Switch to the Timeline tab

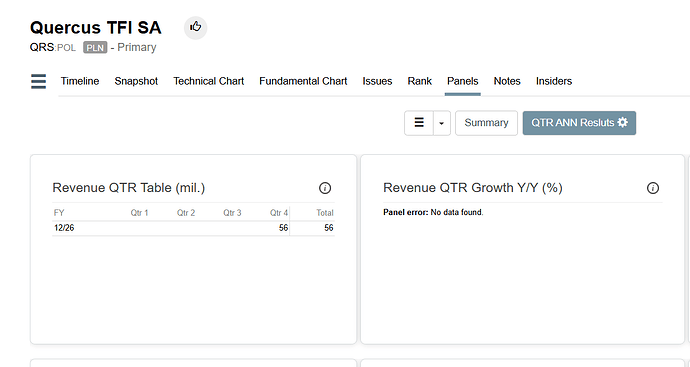click(x=80, y=81)
